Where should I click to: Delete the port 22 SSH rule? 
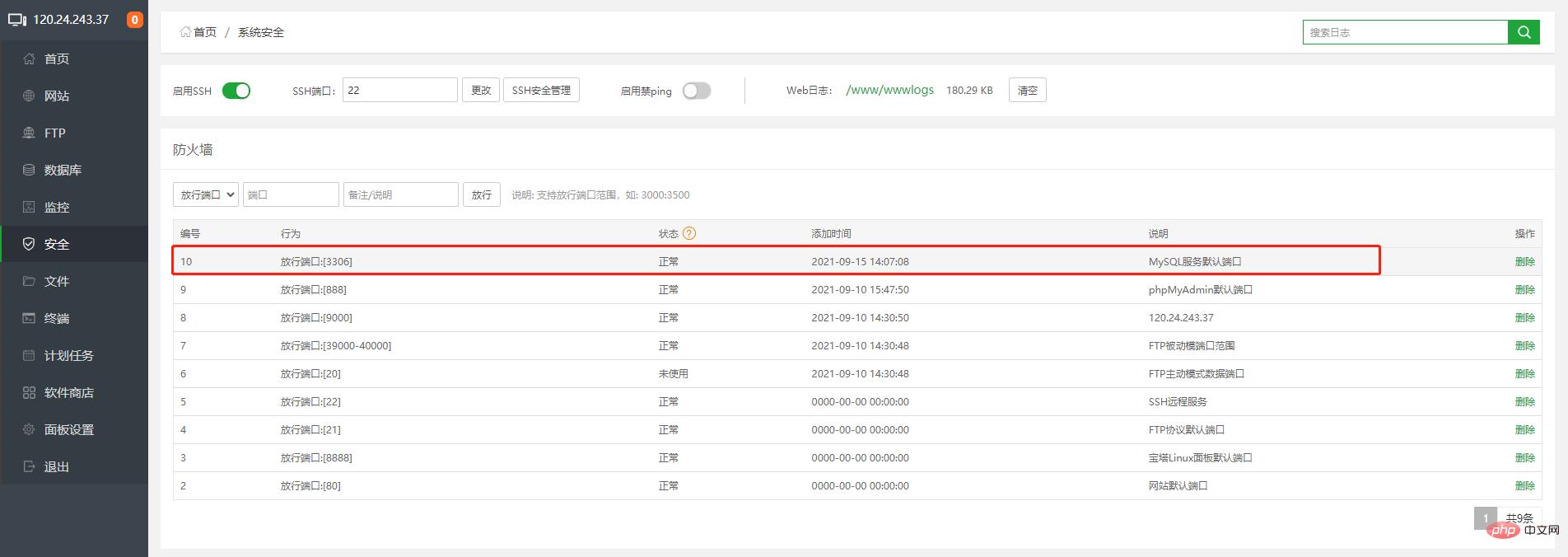pos(1524,401)
